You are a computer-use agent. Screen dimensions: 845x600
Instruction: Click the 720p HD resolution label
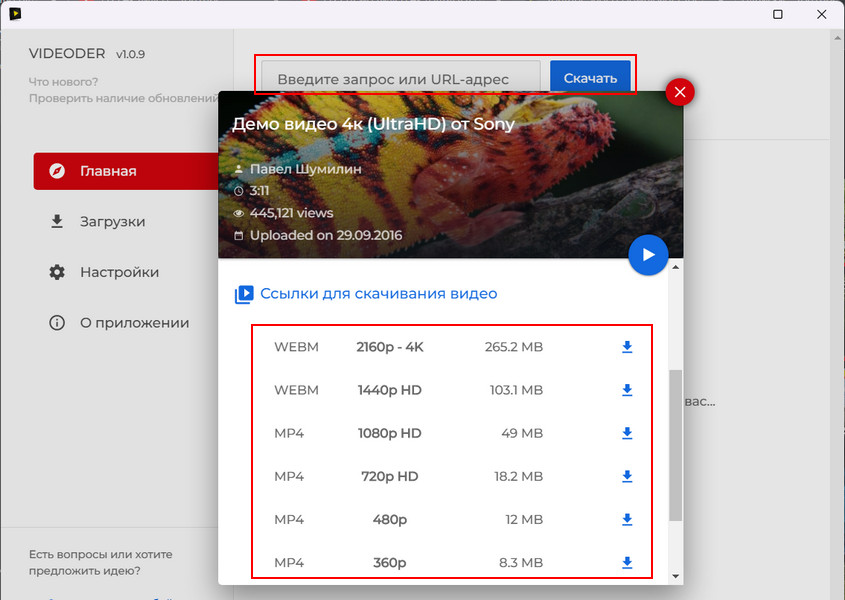click(x=390, y=476)
